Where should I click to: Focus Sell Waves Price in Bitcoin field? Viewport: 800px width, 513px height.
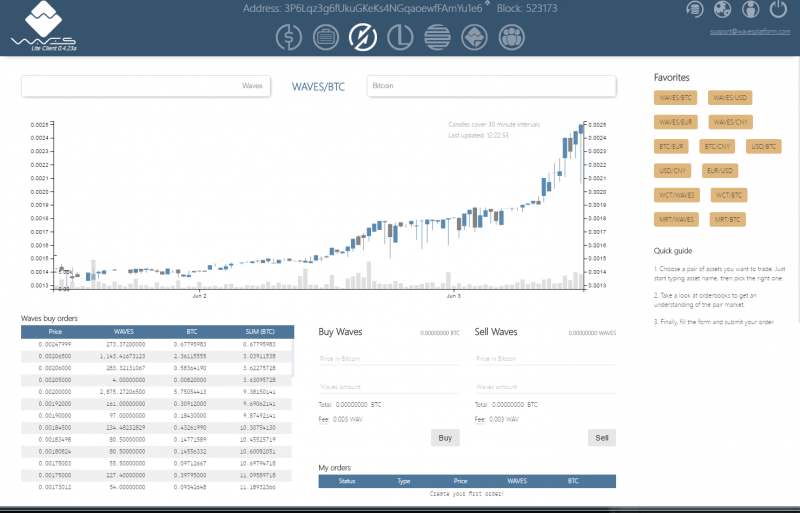545,359
